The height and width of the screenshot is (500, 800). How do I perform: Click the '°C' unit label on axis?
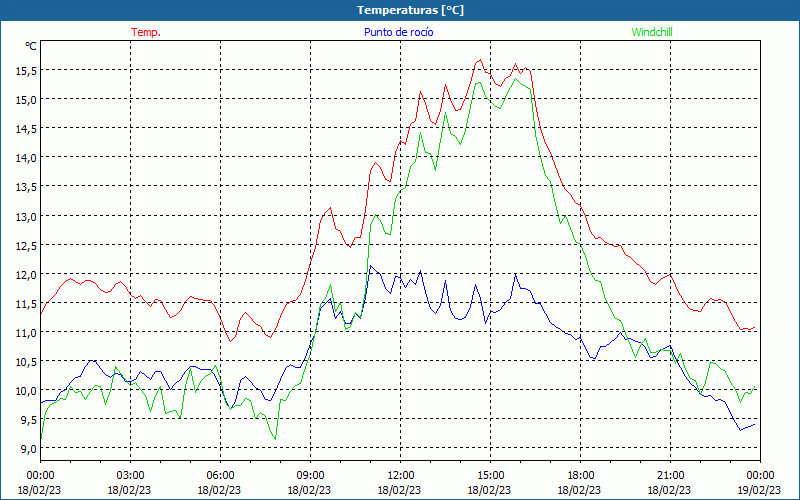tap(31, 46)
